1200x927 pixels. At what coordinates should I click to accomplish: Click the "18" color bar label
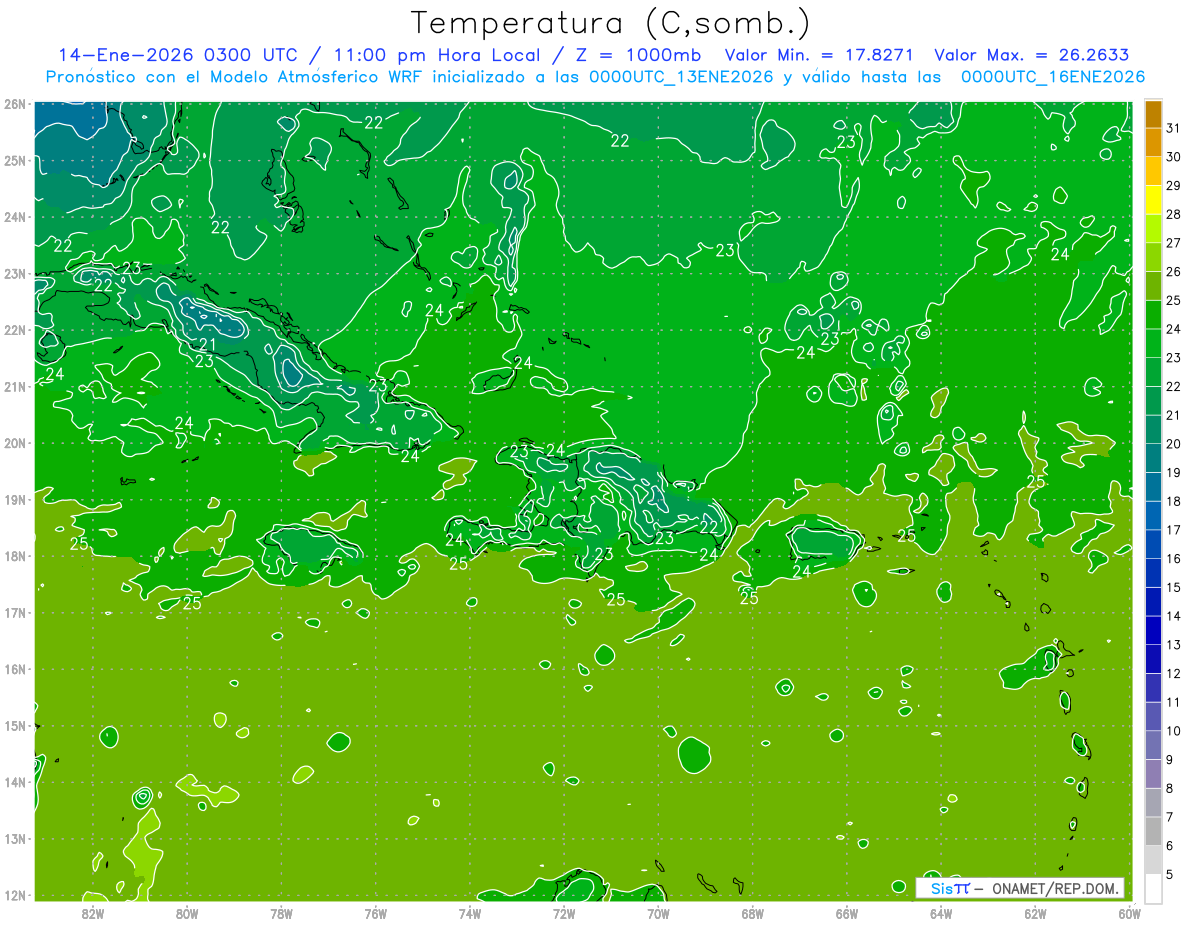(1174, 501)
